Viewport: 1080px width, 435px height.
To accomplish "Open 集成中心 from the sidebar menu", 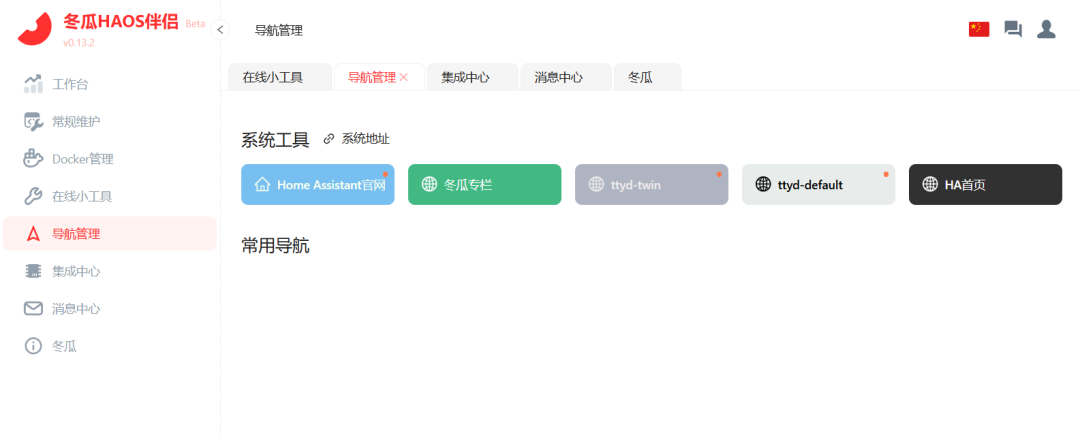I will [110, 271].
